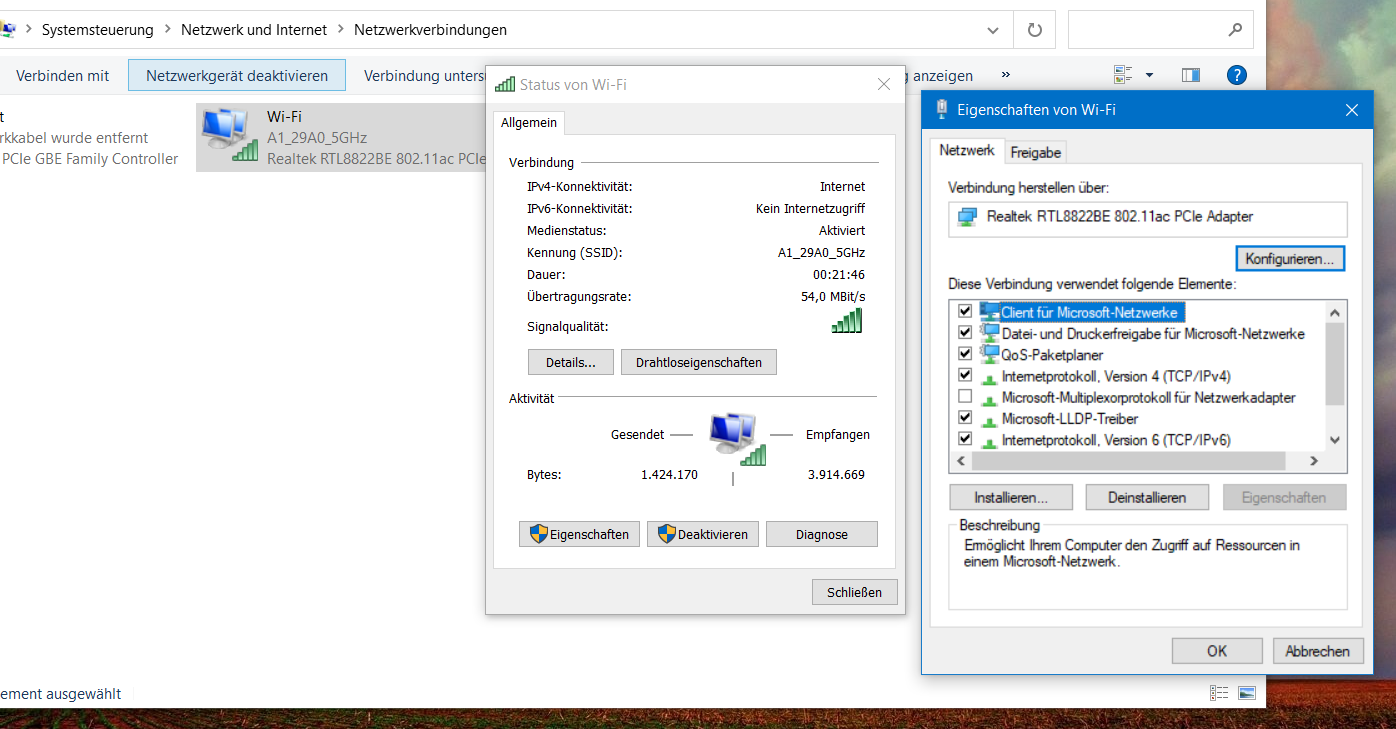
Task: Click Microsoft-Multiplexorprotokoll item icon
Action: pyautogui.click(x=990, y=398)
